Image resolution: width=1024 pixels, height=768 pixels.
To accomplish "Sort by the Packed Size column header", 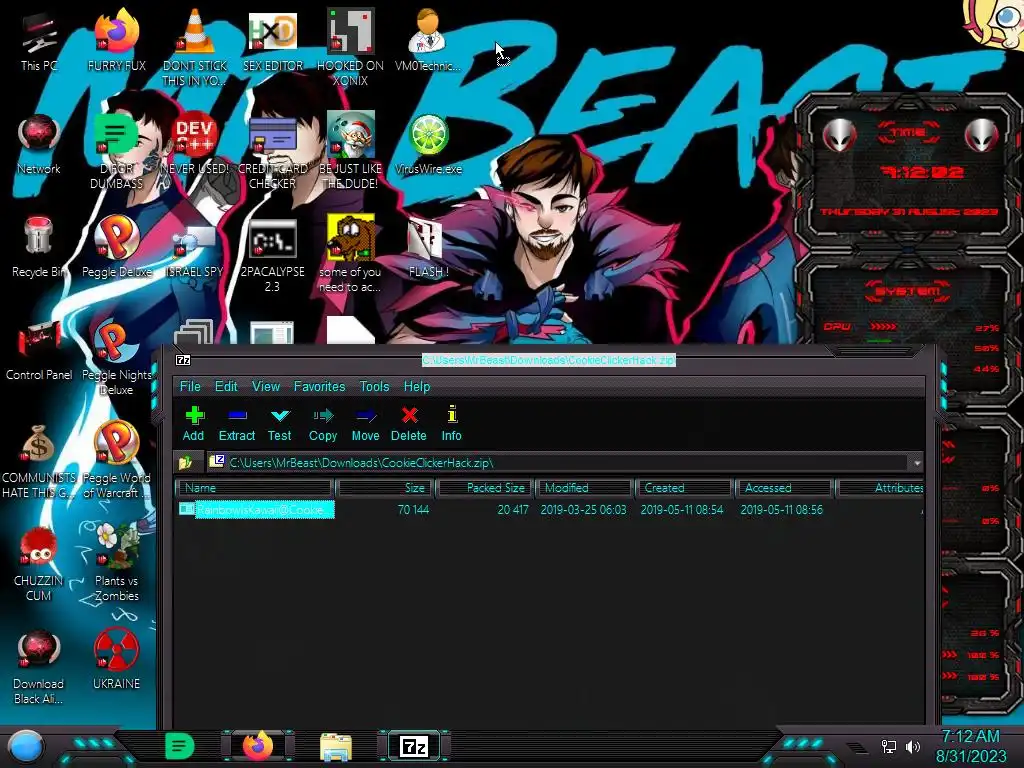I will coord(485,488).
